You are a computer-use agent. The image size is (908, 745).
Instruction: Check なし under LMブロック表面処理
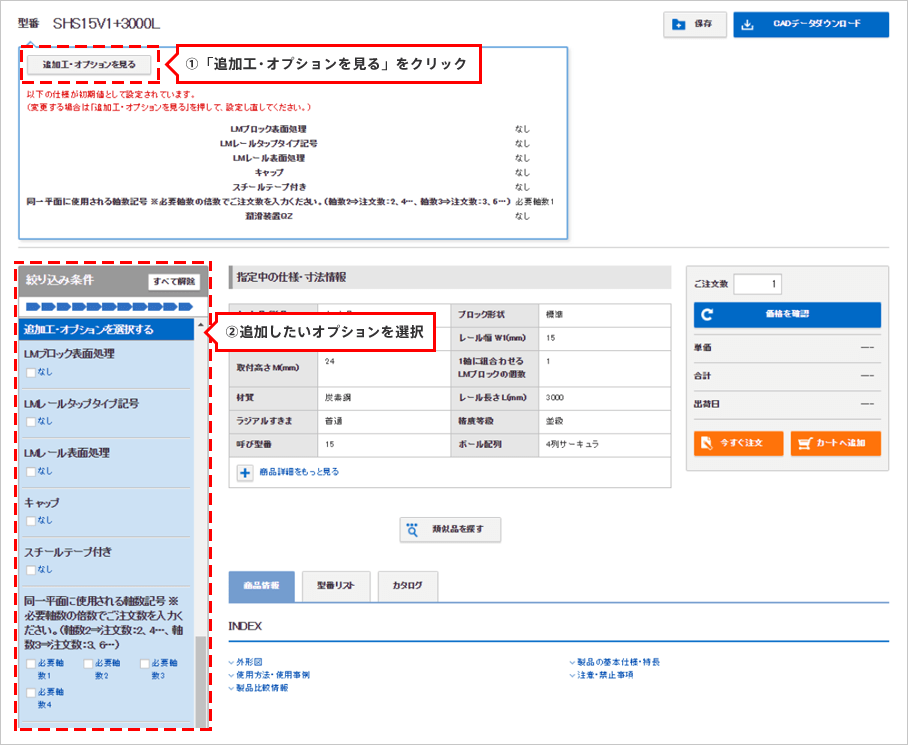pos(31,372)
